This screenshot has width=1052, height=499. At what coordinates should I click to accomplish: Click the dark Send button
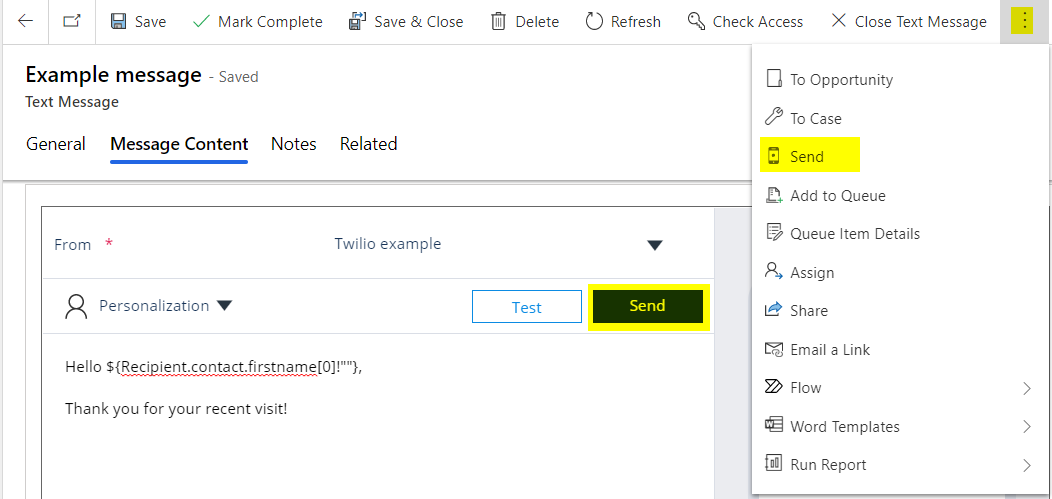coord(647,306)
